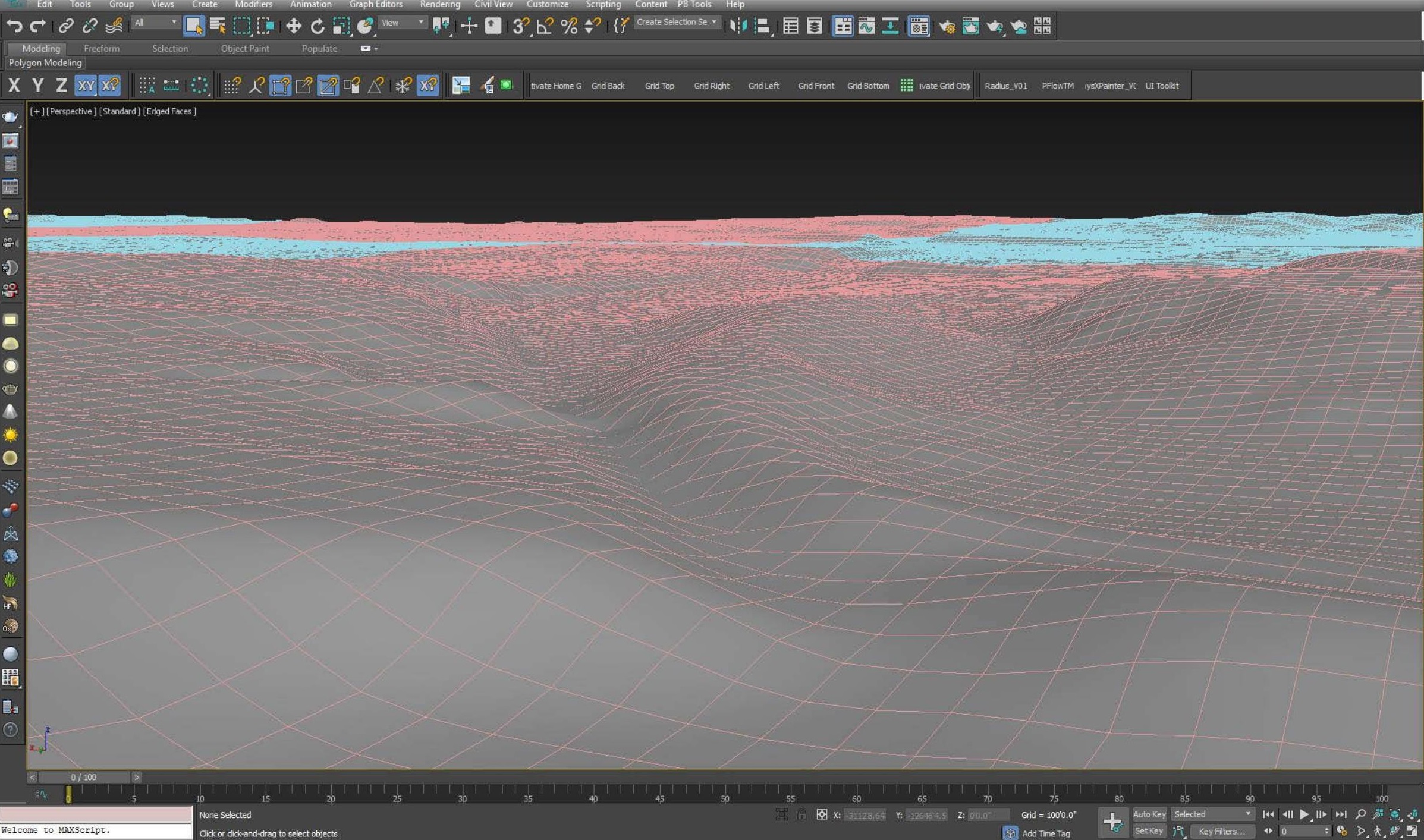This screenshot has width=1424, height=840.
Task: Toggle the Percent Snap button
Action: pyautogui.click(x=569, y=26)
